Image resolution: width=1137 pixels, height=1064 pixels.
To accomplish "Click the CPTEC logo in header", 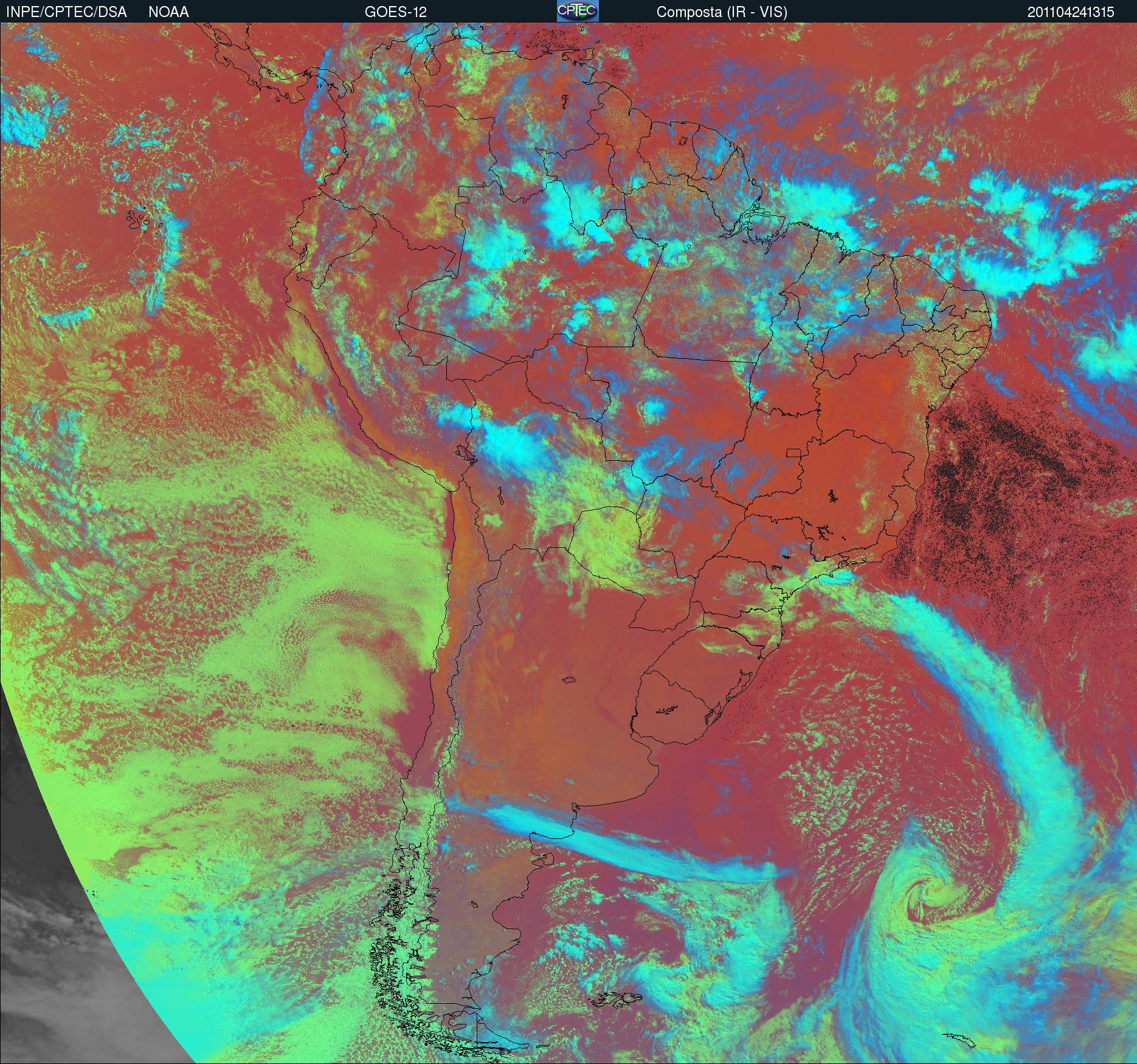I will [x=578, y=11].
